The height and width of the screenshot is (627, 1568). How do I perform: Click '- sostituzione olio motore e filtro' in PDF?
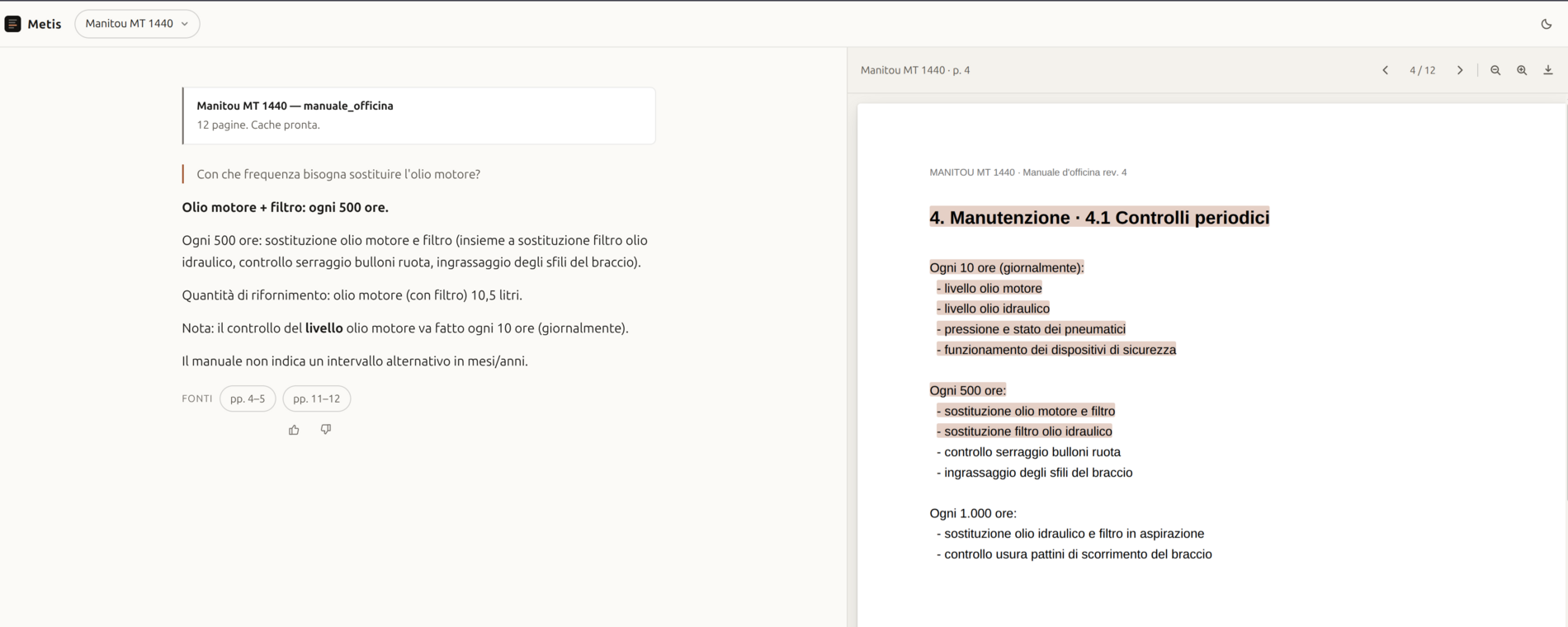coord(1026,411)
